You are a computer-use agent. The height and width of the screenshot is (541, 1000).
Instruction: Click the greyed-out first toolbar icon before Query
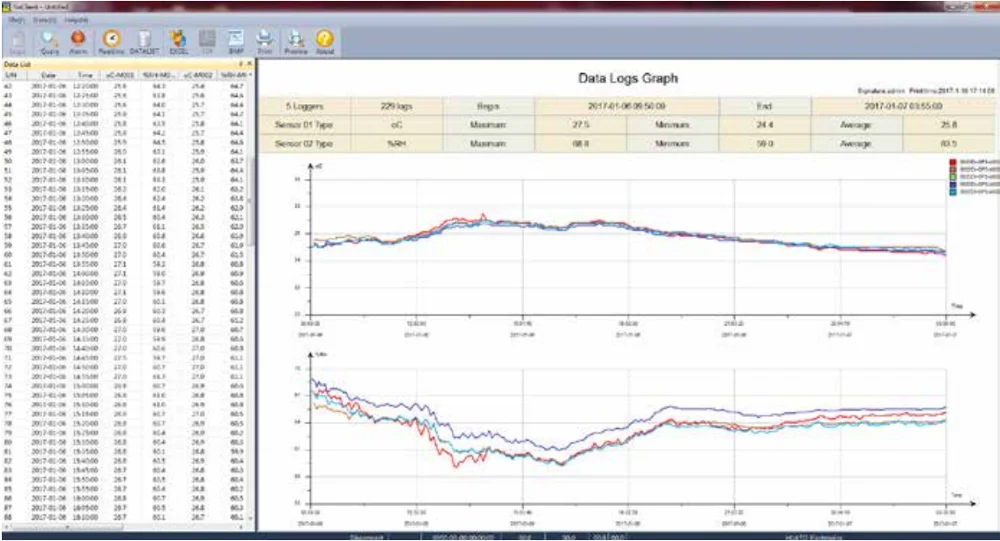[x=17, y=43]
